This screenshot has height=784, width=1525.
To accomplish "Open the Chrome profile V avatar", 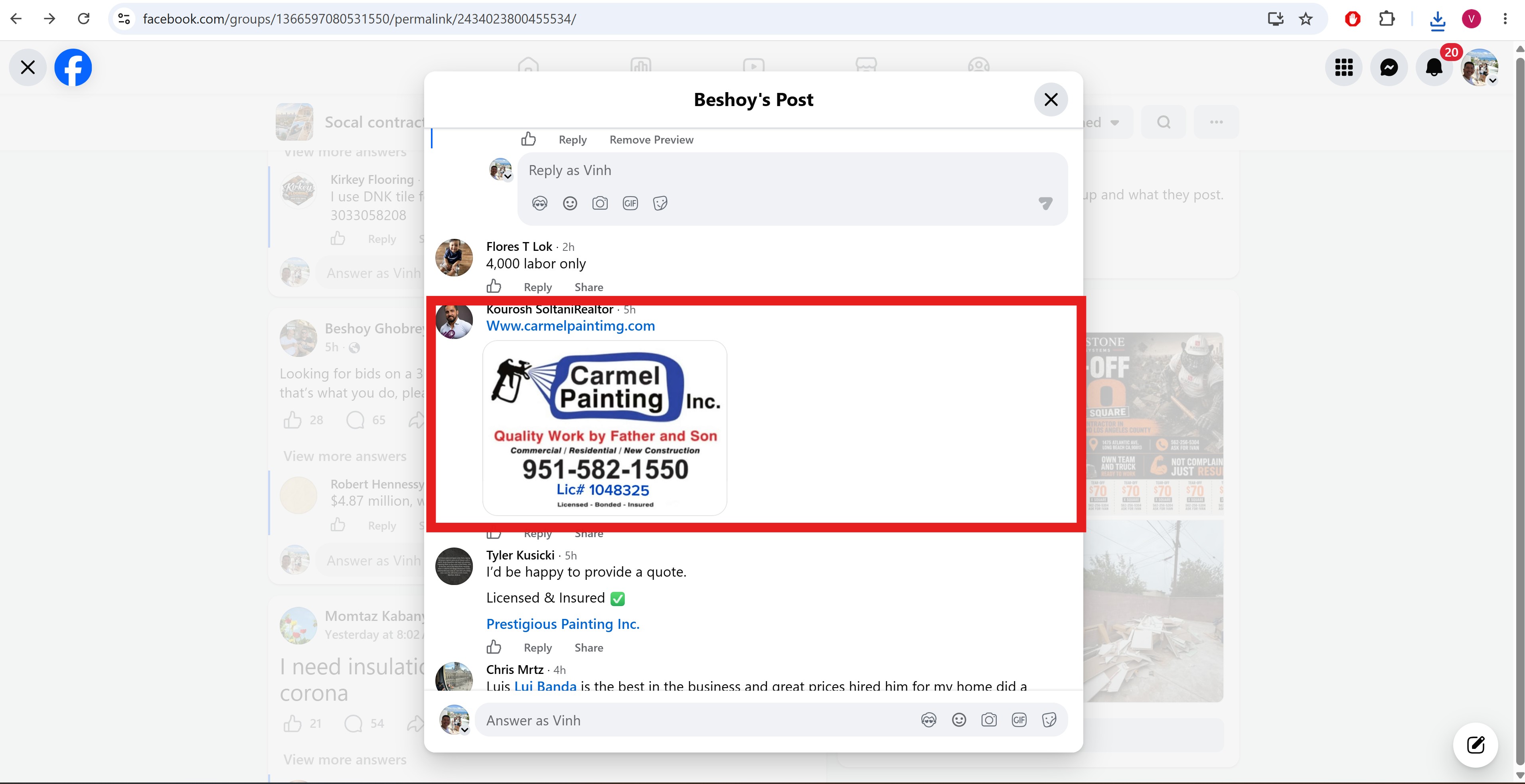I will pyautogui.click(x=1472, y=19).
